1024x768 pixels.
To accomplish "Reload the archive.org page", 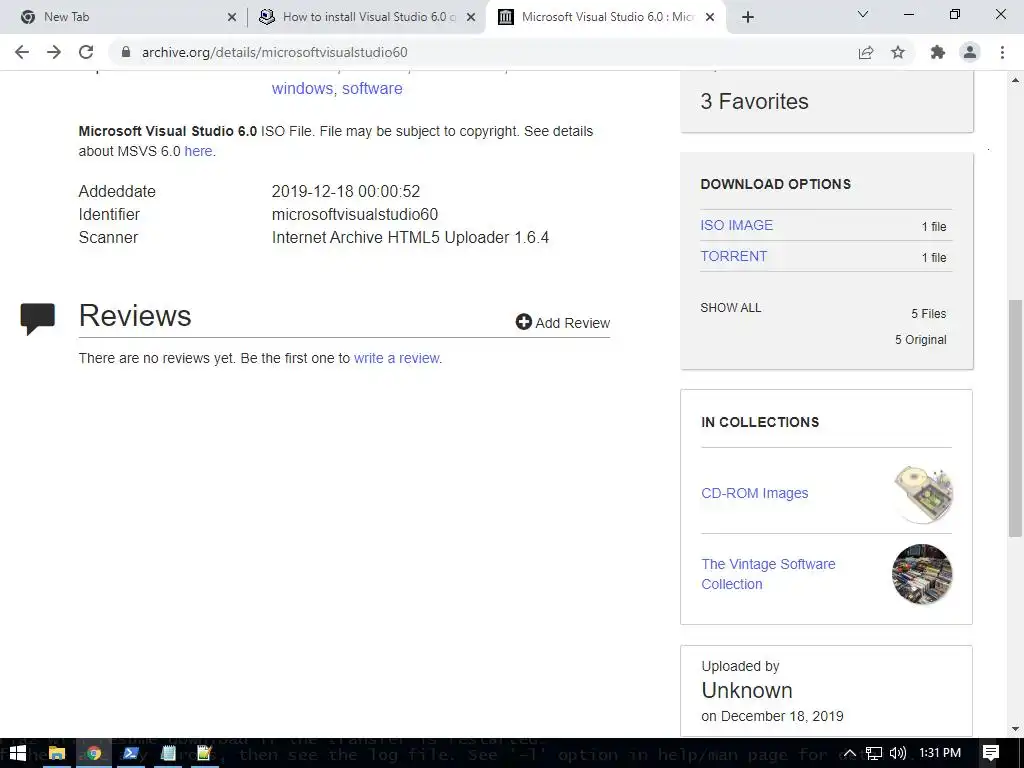I will pos(86,52).
